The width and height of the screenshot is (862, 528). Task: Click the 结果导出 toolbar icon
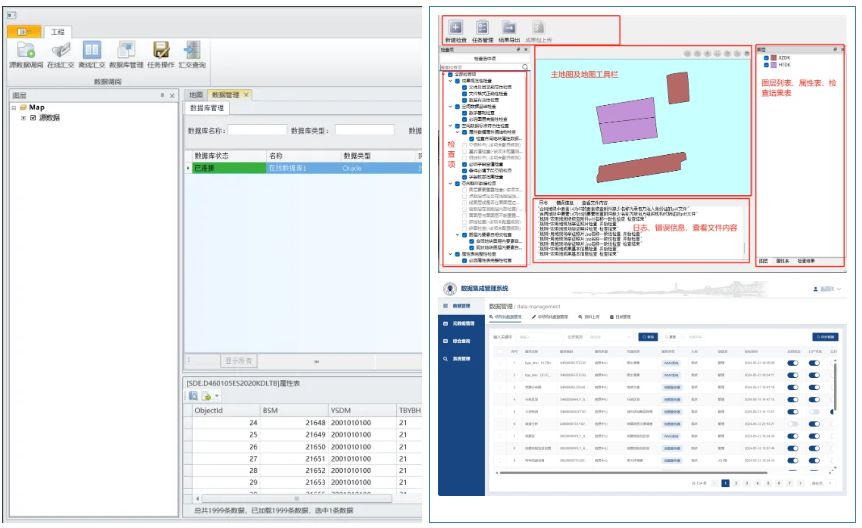click(x=510, y=29)
